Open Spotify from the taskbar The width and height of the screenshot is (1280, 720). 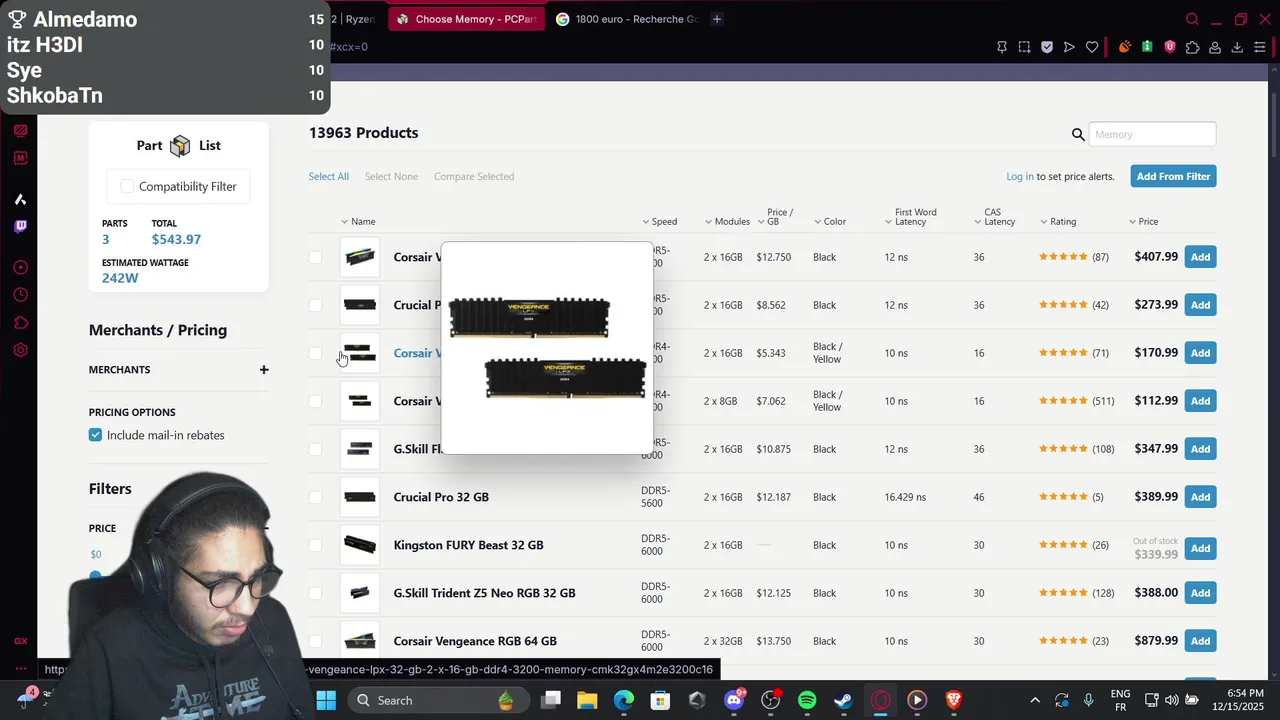807,700
